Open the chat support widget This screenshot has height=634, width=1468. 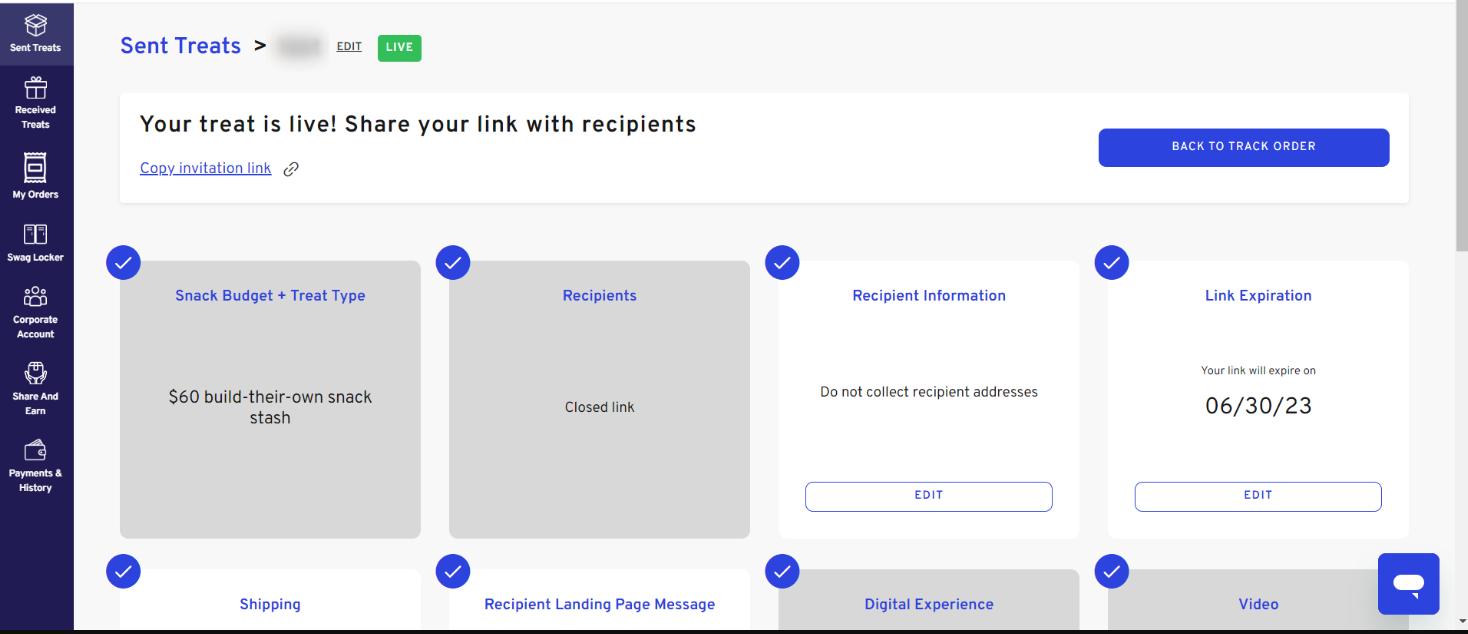(1408, 584)
